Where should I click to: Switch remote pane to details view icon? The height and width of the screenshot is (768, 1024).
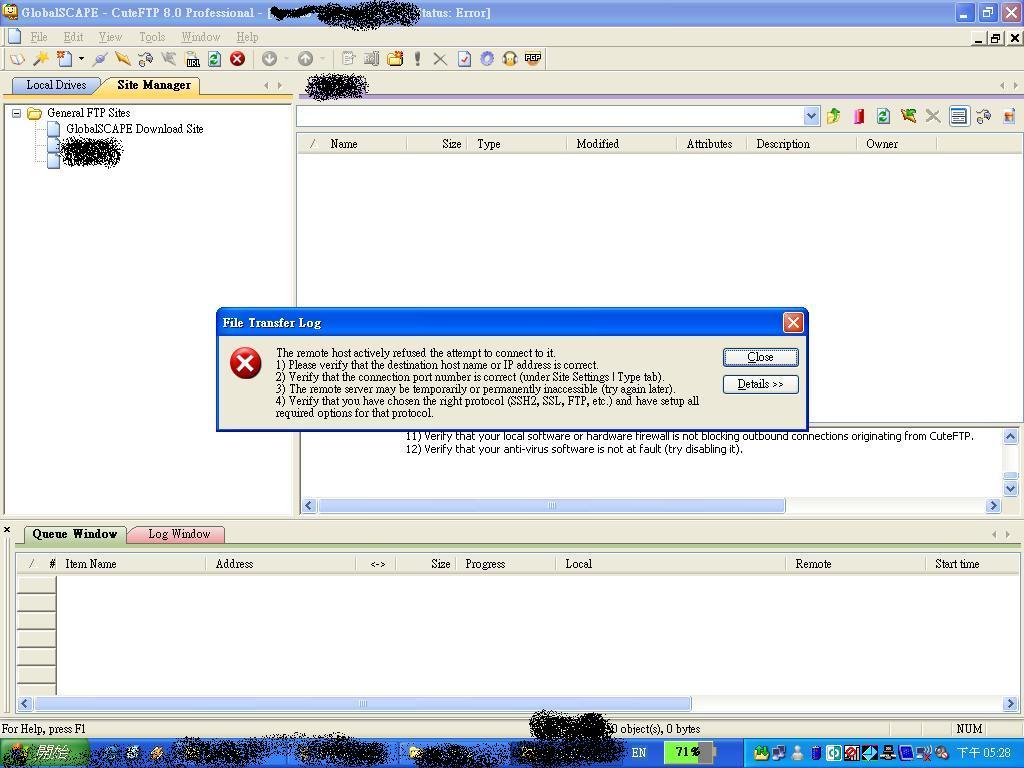(x=958, y=116)
